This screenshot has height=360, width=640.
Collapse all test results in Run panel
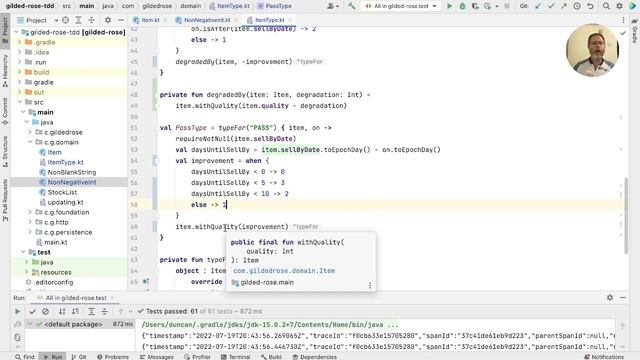tap(104, 311)
